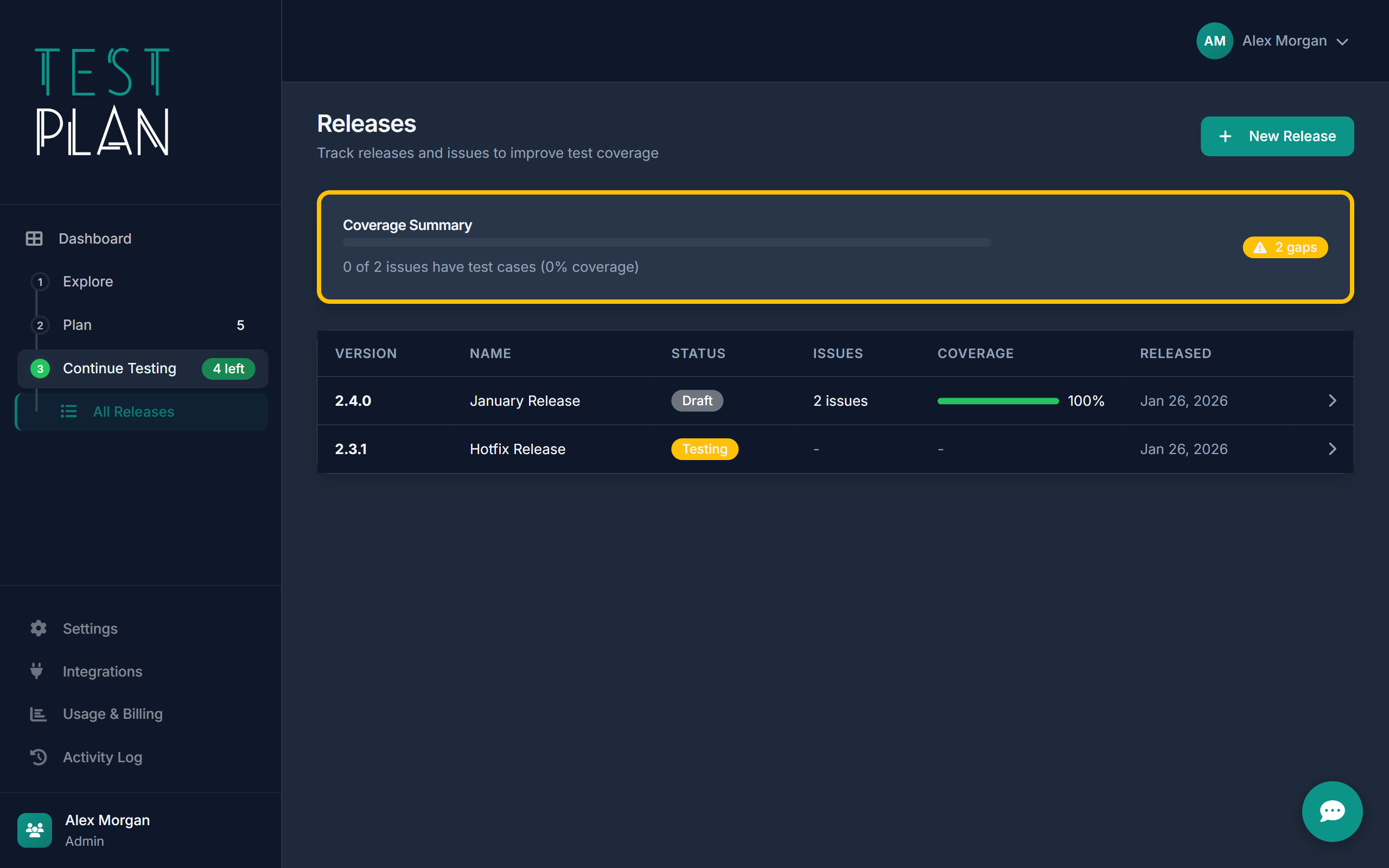Screen dimensions: 1389x868
Task: Open Usage & Billing chart icon
Action: 38,713
